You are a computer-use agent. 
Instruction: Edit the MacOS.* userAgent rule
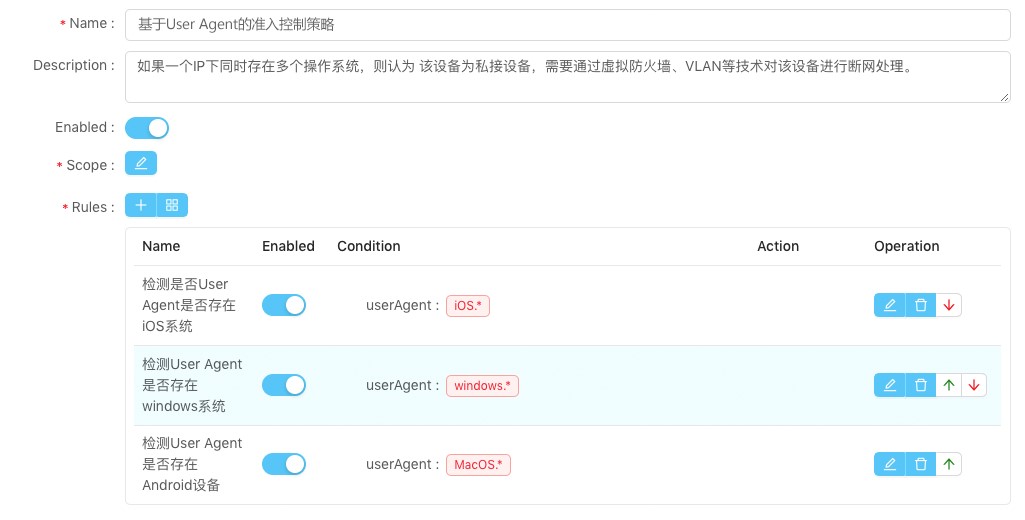(890, 464)
